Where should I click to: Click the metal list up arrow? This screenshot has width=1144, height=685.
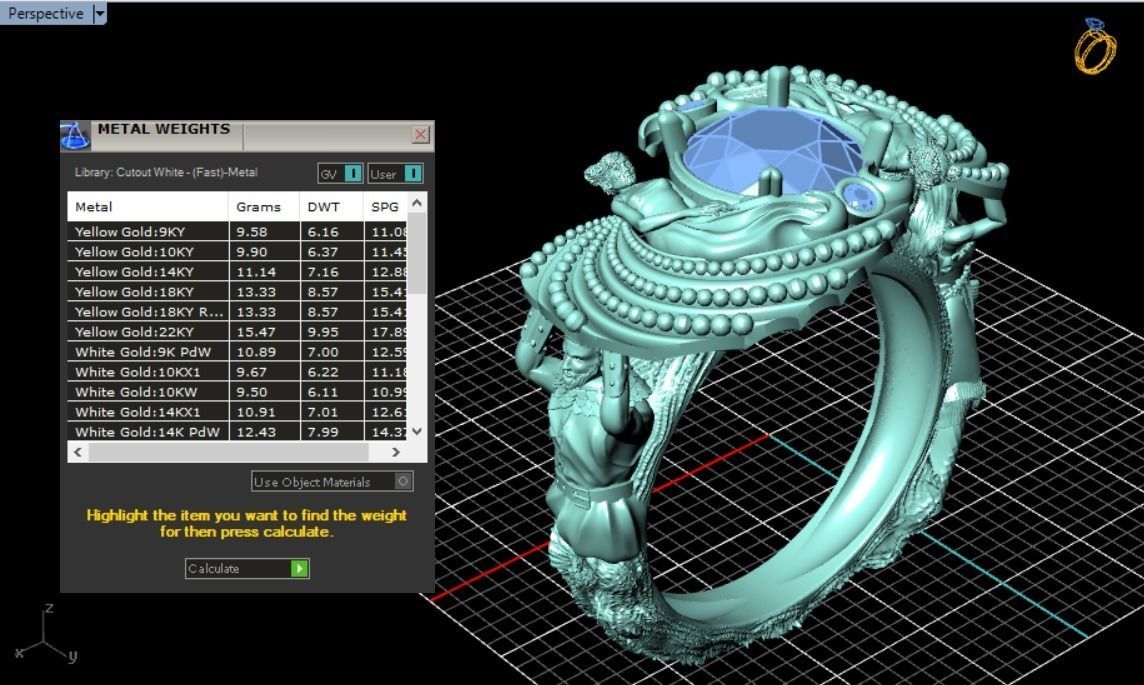point(417,203)
